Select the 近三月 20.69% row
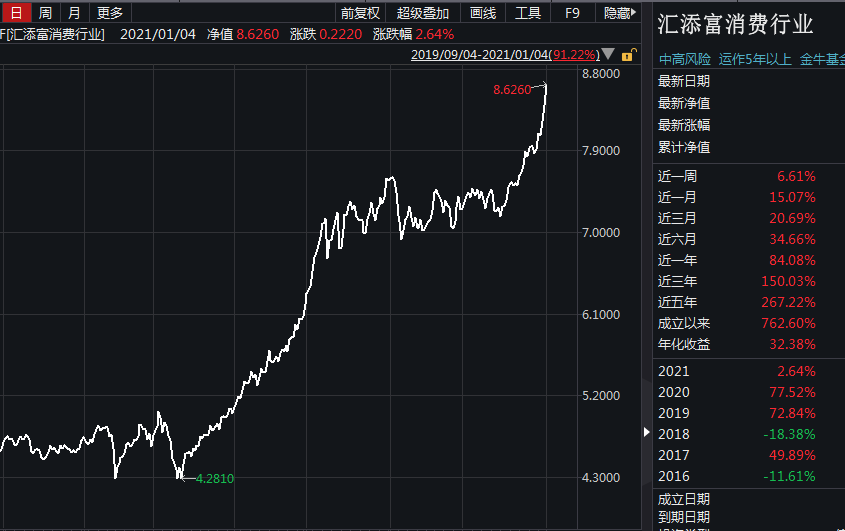 [737, 218]
